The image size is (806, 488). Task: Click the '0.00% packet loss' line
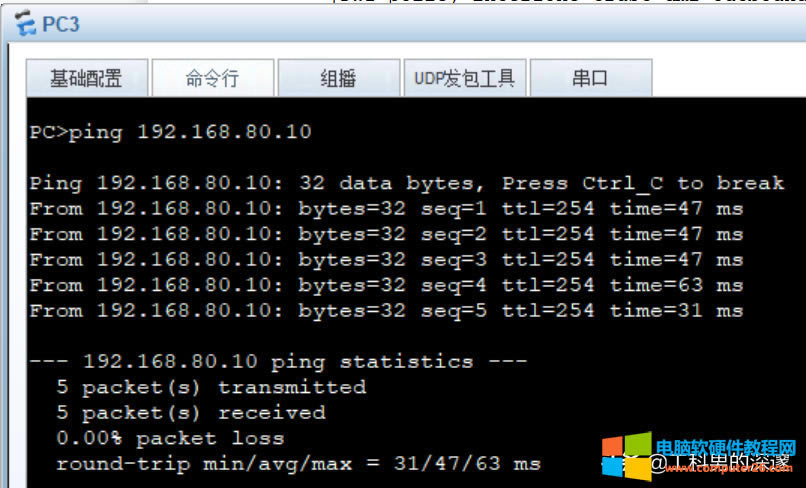[170, 438]
